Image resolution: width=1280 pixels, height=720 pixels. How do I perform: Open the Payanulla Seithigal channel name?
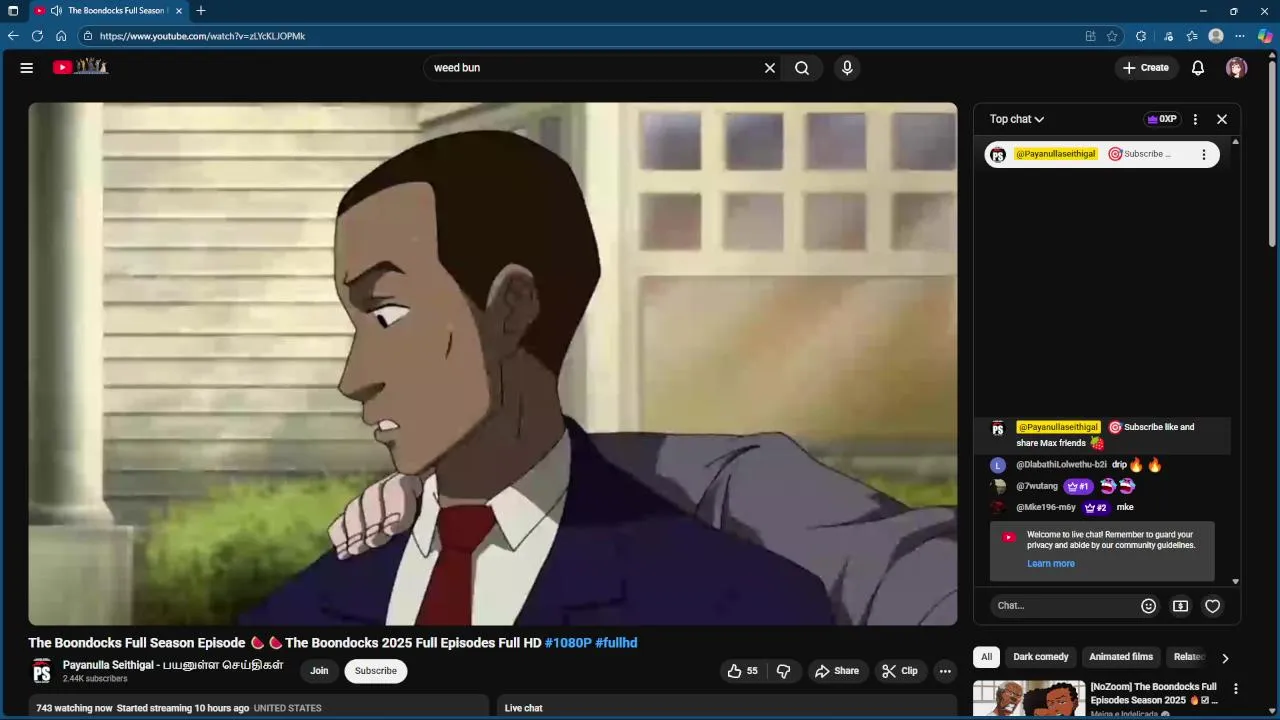pos(173,665)
